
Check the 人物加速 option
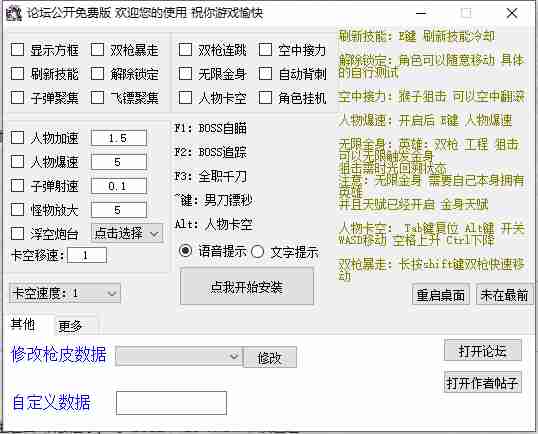point(17,138)
